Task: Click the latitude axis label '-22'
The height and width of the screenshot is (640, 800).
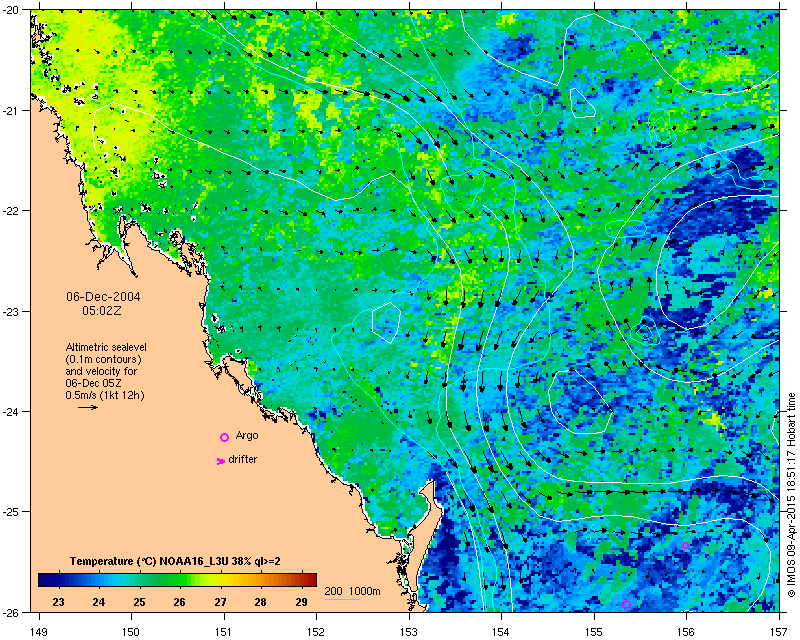Action: tap(10, 211)
